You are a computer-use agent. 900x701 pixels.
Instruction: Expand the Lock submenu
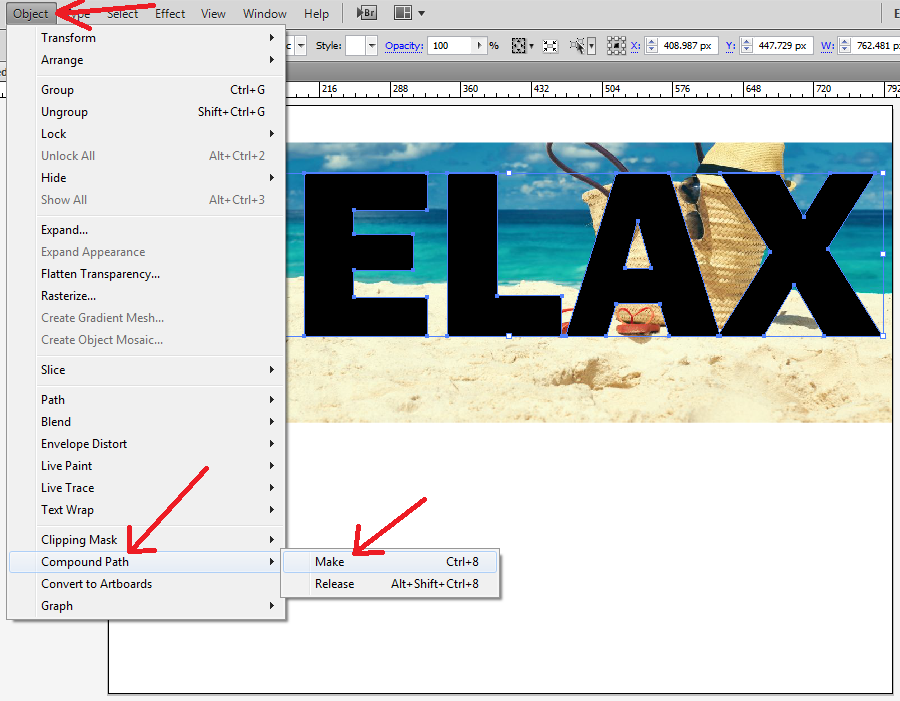tap(147, 134)
